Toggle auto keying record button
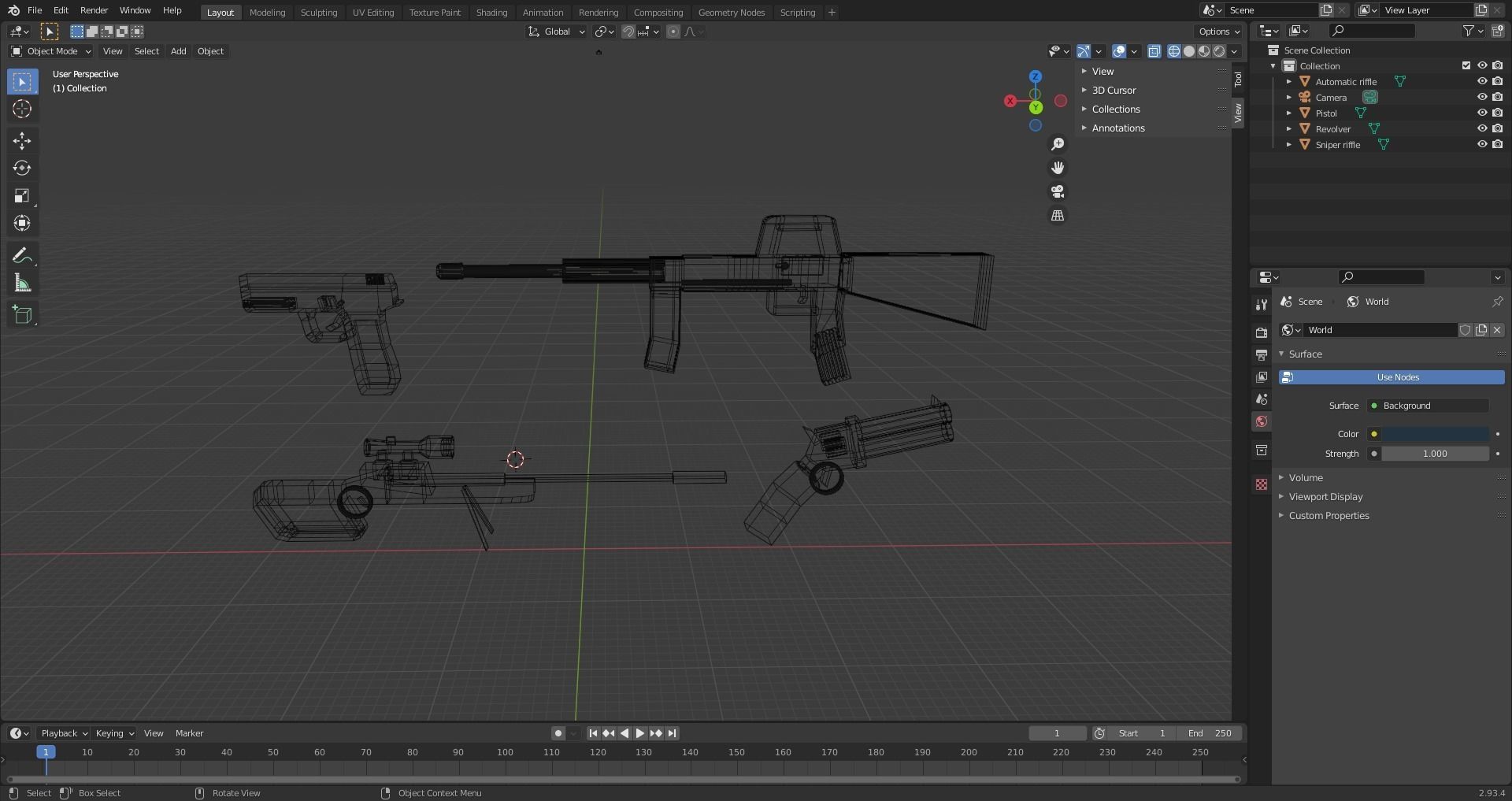The image size is (1512, 801). click(558, 733)
